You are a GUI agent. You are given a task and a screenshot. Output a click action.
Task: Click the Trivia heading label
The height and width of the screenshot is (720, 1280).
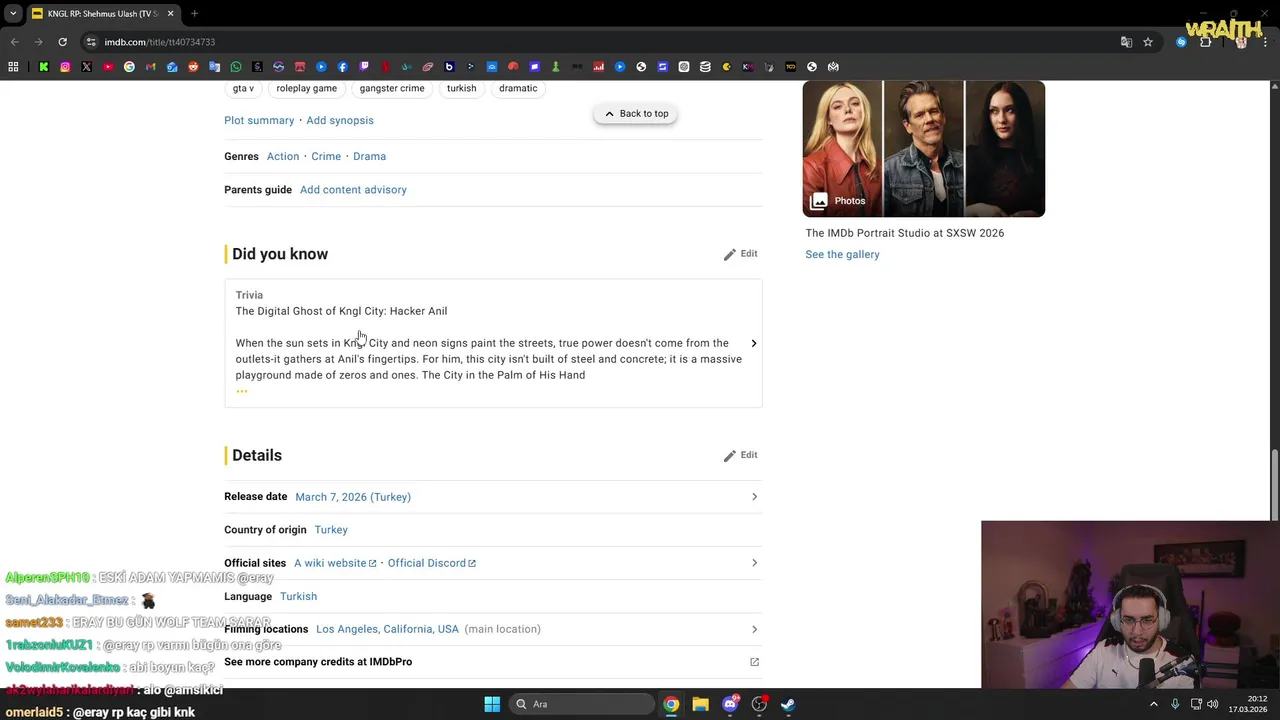click(x=249, y=295)
